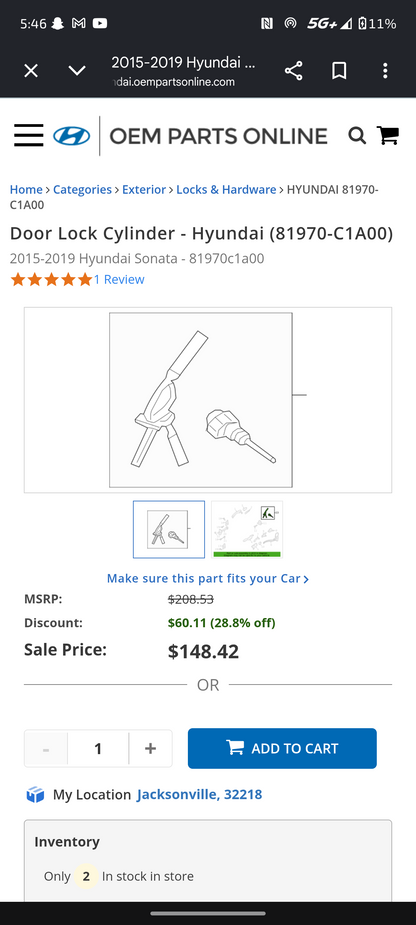Image resolution: width=416 pixels, height=925 pixels.
Task: Add the door lock cylinder to cart
Action: click(282, 749)
